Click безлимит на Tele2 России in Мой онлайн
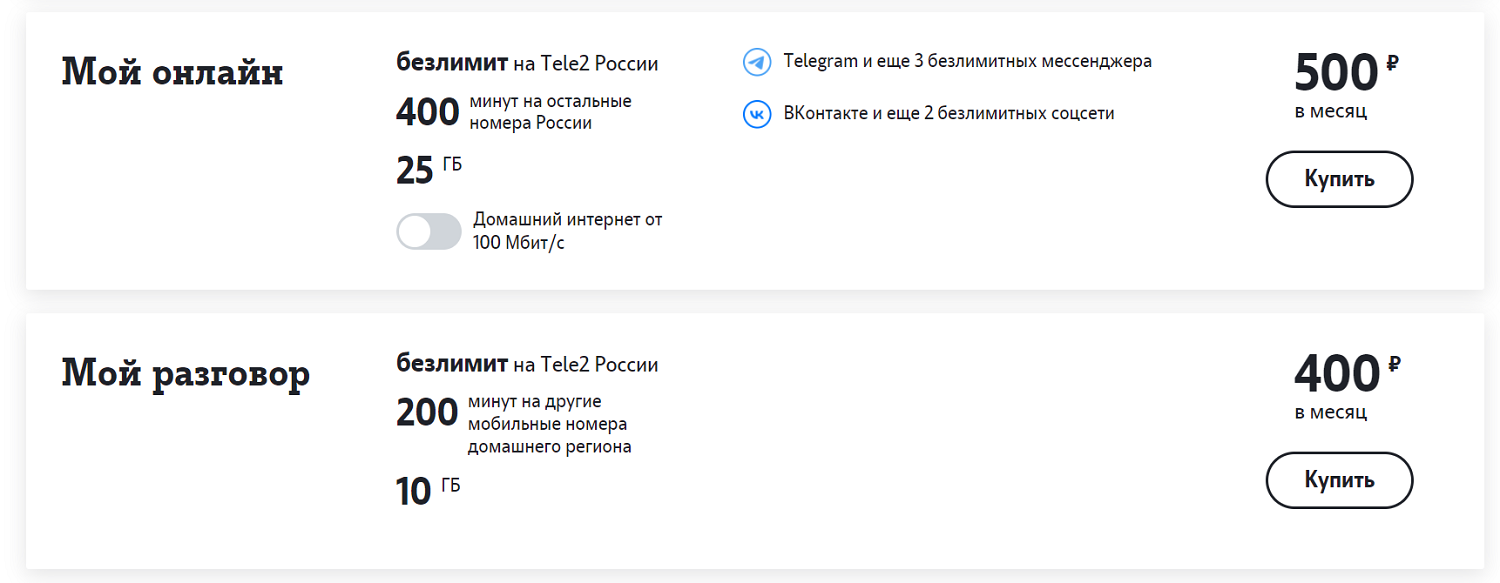Screen dimensions: 1500x583 click(525, 62)
